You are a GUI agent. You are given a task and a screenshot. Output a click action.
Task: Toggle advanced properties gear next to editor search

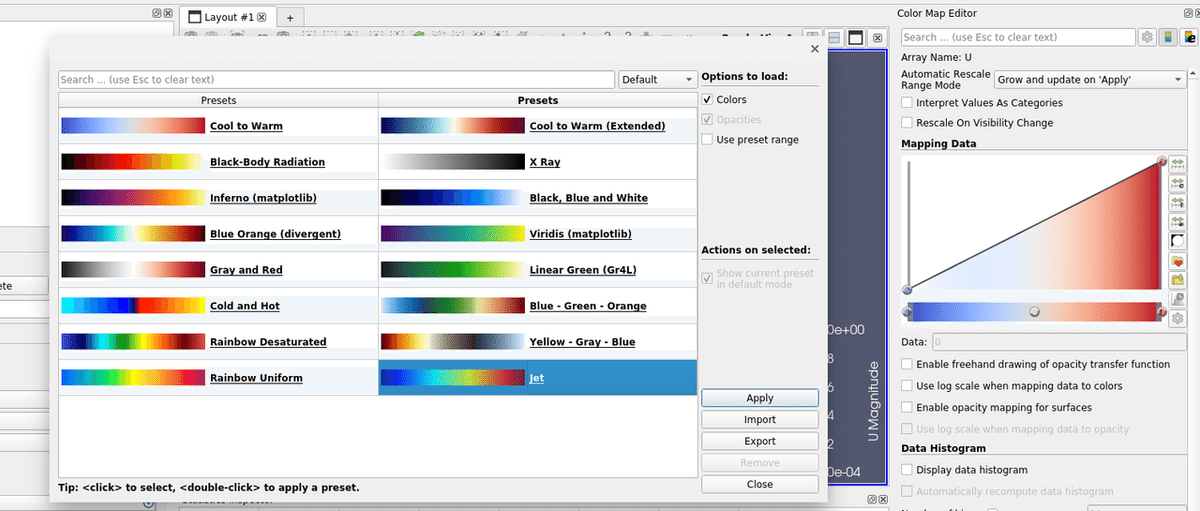(x=1147, y=37)
